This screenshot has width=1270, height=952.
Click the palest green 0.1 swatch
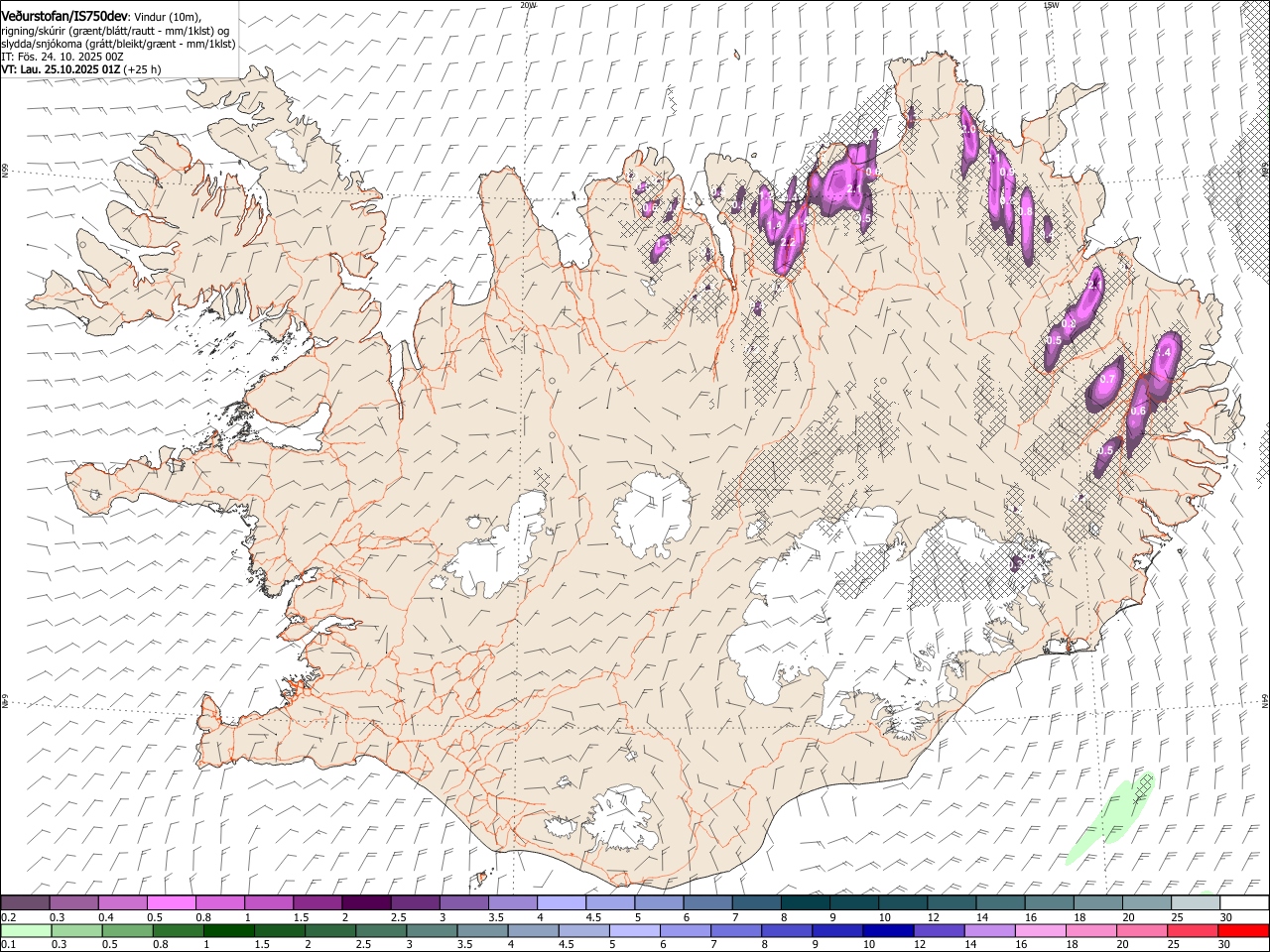click(x=26, y=930)
